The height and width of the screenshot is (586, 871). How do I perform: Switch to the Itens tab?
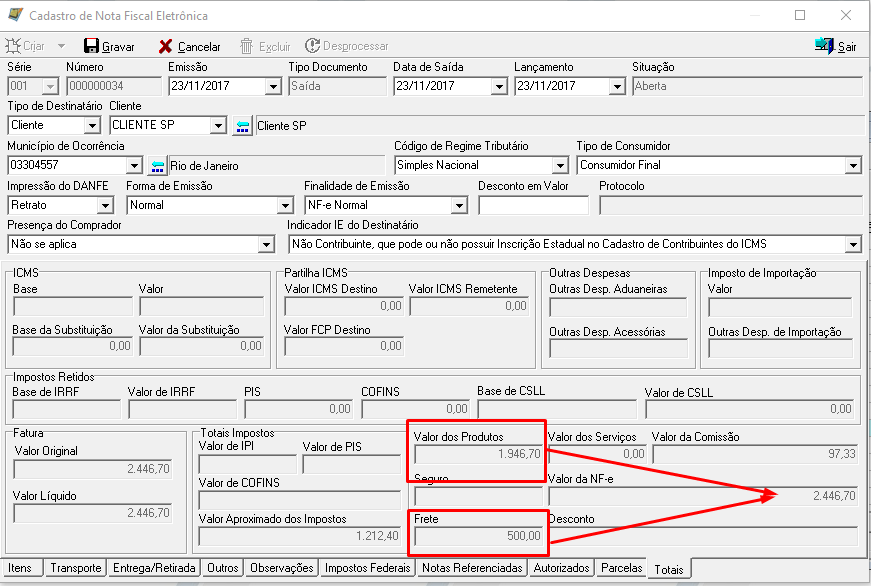pos(20,568)
